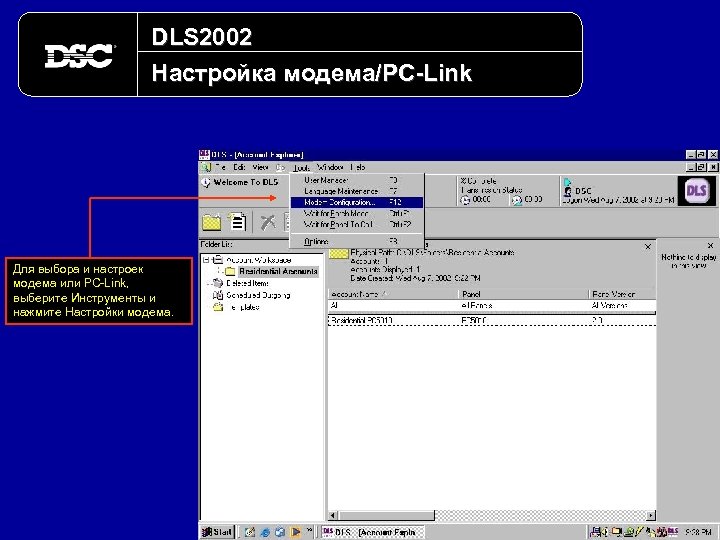Viewport: 720px width, 540px height.
Task: Select Language Maintenance menu entry
Action: click(x=356, y=191)
